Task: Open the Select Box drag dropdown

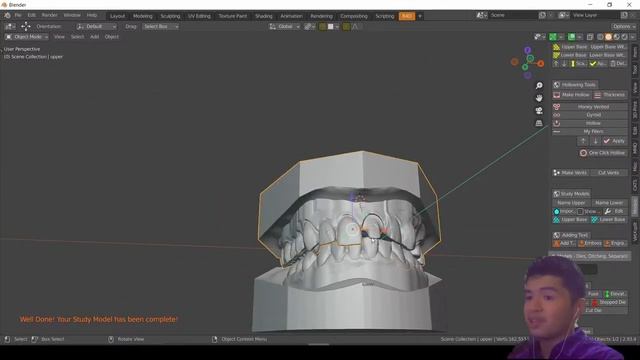Action: pyautogui.click(x=160, y=27)
